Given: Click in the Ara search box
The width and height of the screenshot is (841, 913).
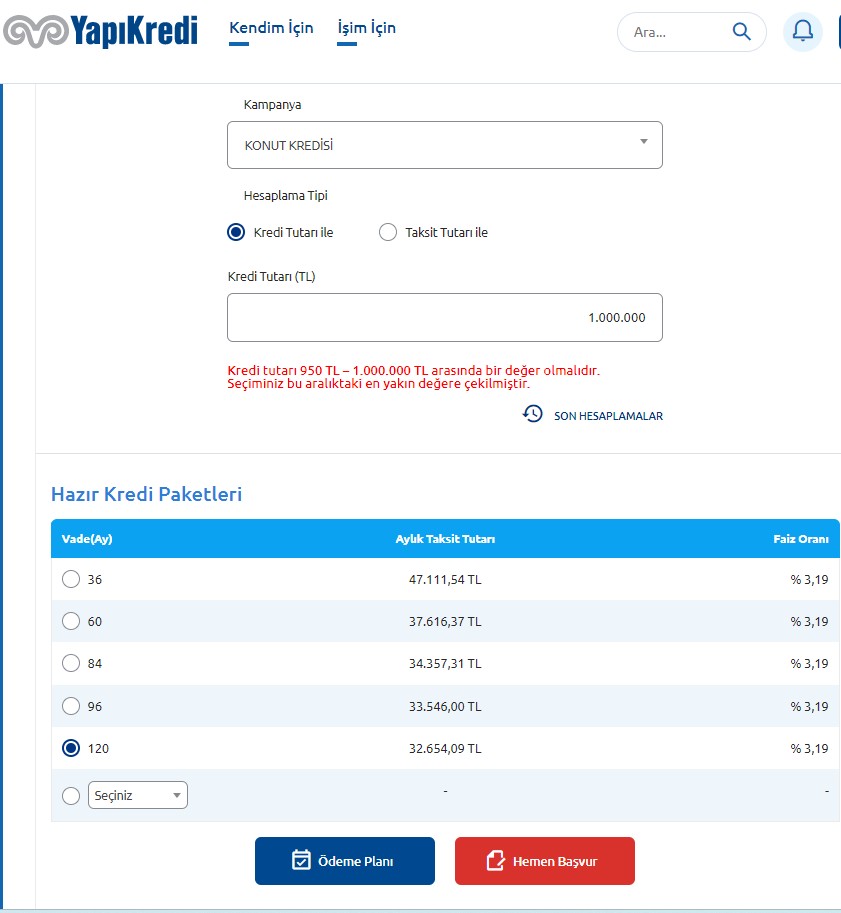Looking at the screenshot, I should (x=673, y=32).
